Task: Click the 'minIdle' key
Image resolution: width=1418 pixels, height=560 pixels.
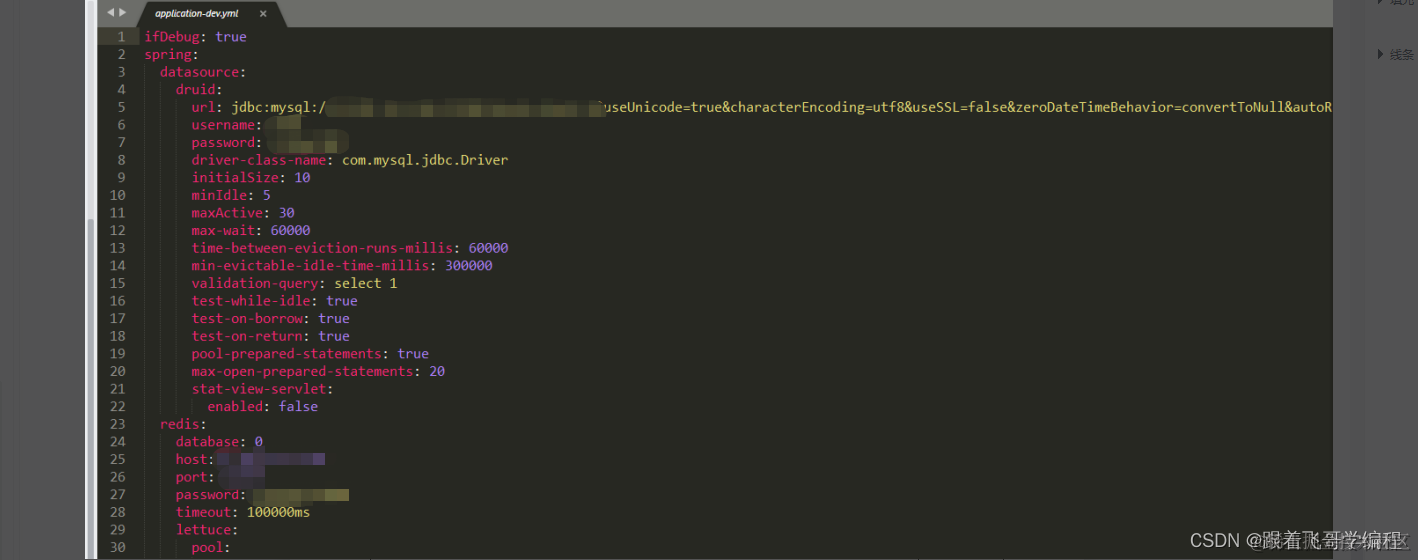Action: (x=220, y=195)
